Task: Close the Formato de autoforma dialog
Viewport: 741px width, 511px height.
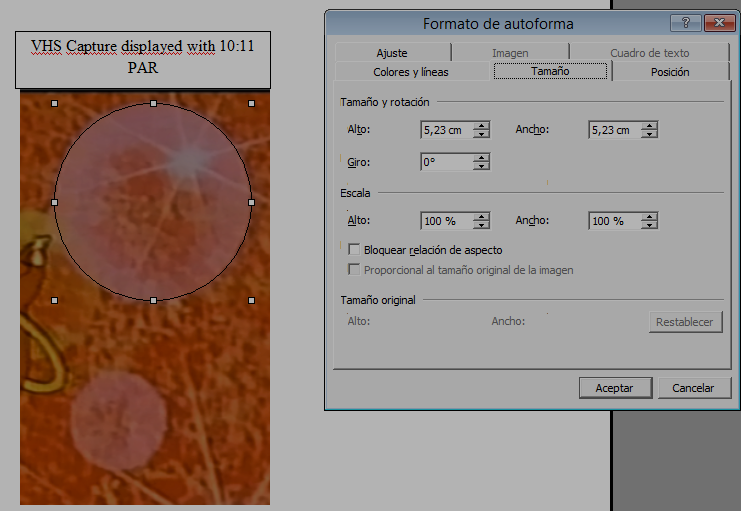Action: pos(719,23)
